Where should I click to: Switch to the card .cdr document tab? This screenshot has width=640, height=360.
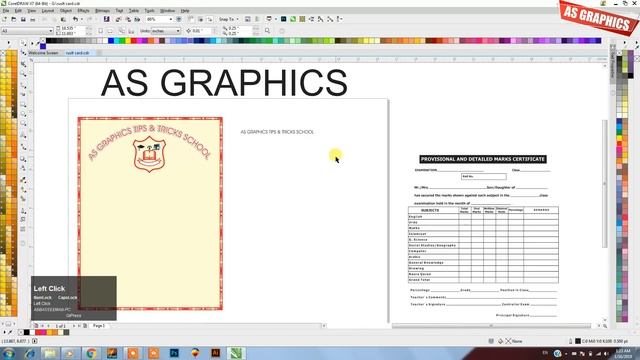78,53
